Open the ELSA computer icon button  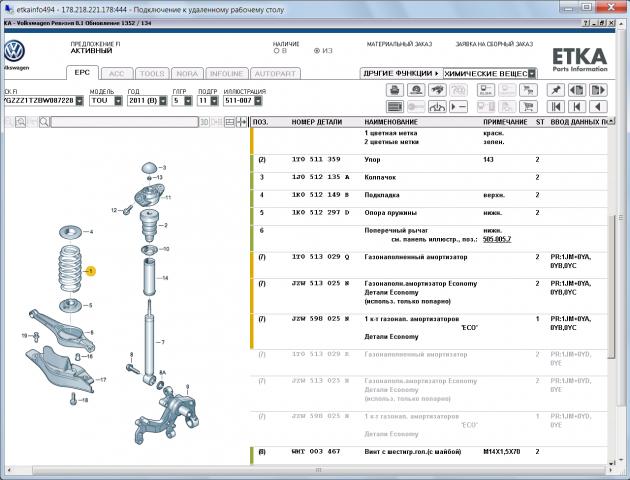click(x=486, y=90)
